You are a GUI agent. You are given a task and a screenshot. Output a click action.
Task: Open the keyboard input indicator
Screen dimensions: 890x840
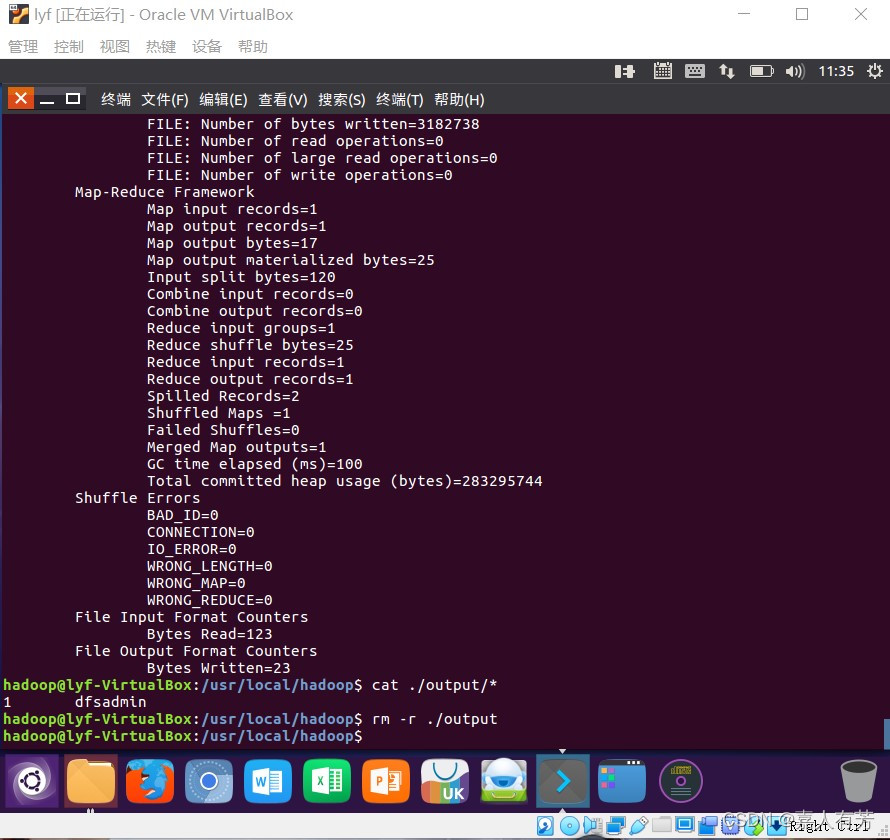click(x=695, y=72)
